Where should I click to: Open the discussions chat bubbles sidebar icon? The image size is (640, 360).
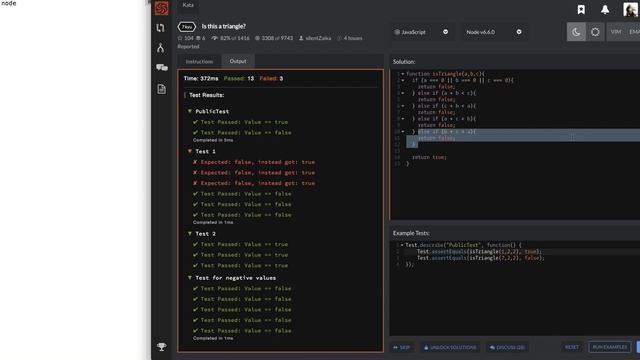(x=162, y=67)
